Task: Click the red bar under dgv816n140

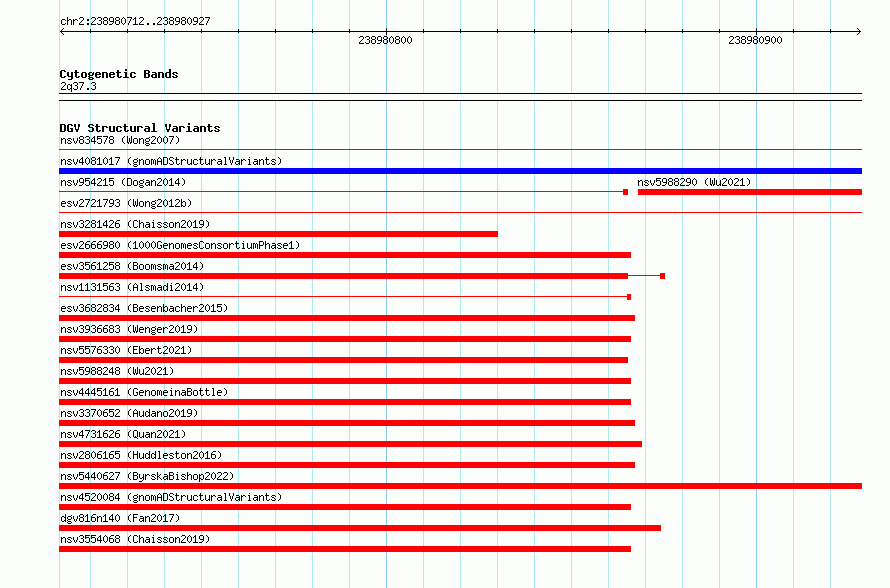Action: click(360, 528)
